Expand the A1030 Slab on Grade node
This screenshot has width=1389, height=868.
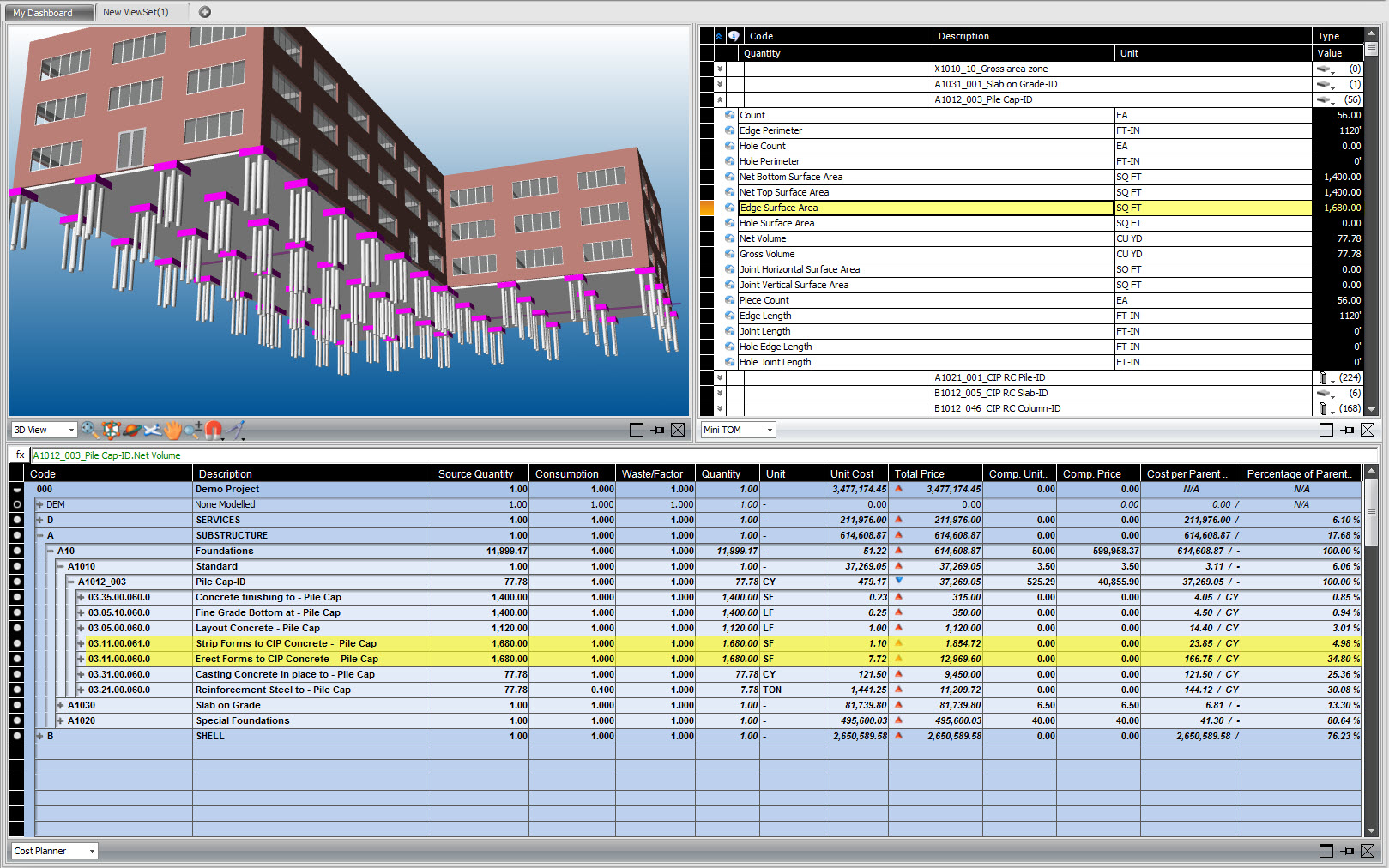60,705
